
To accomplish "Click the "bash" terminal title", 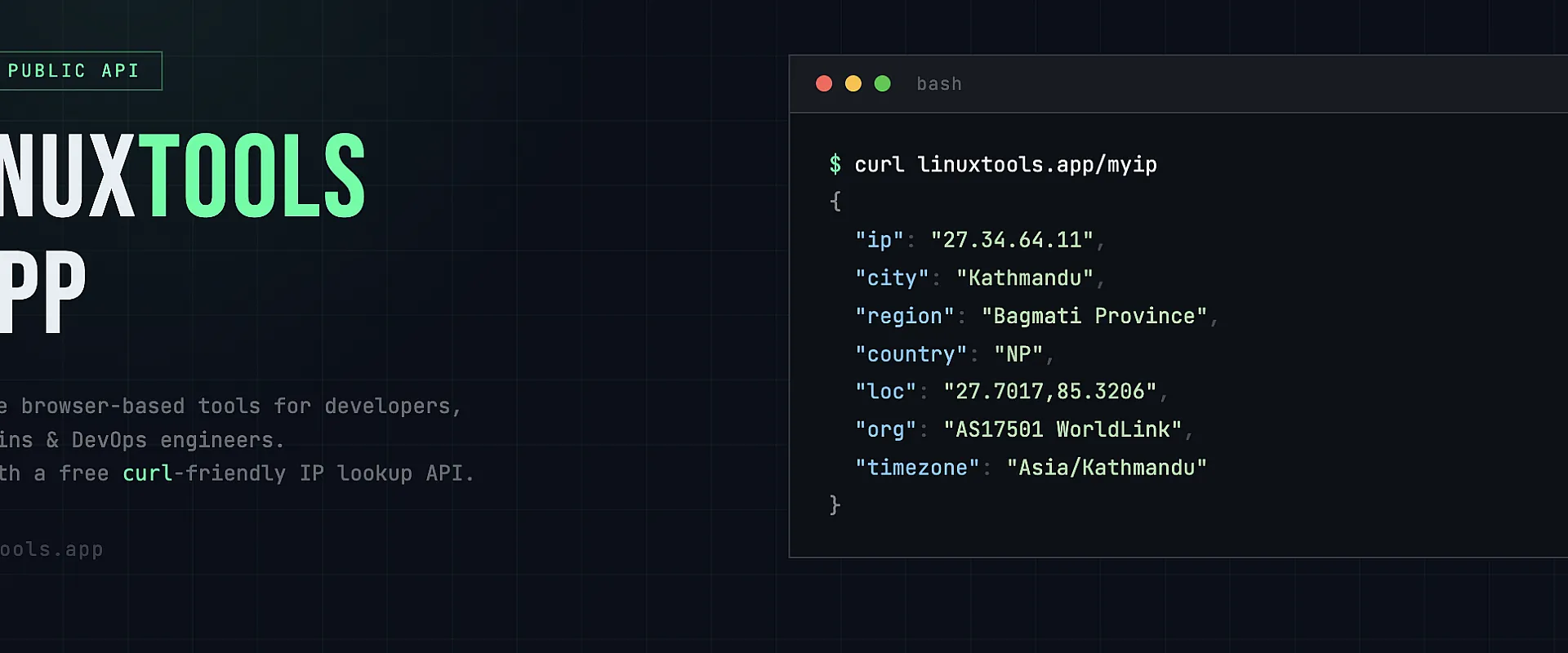I will point(939,84).
